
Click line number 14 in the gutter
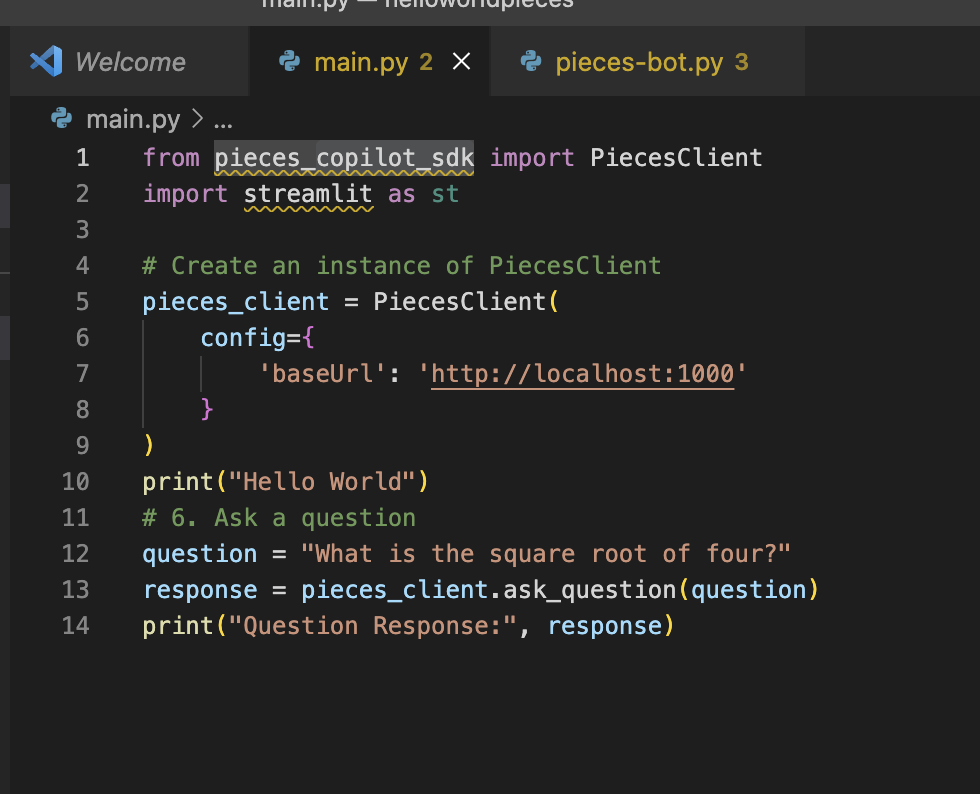[76, 626]
